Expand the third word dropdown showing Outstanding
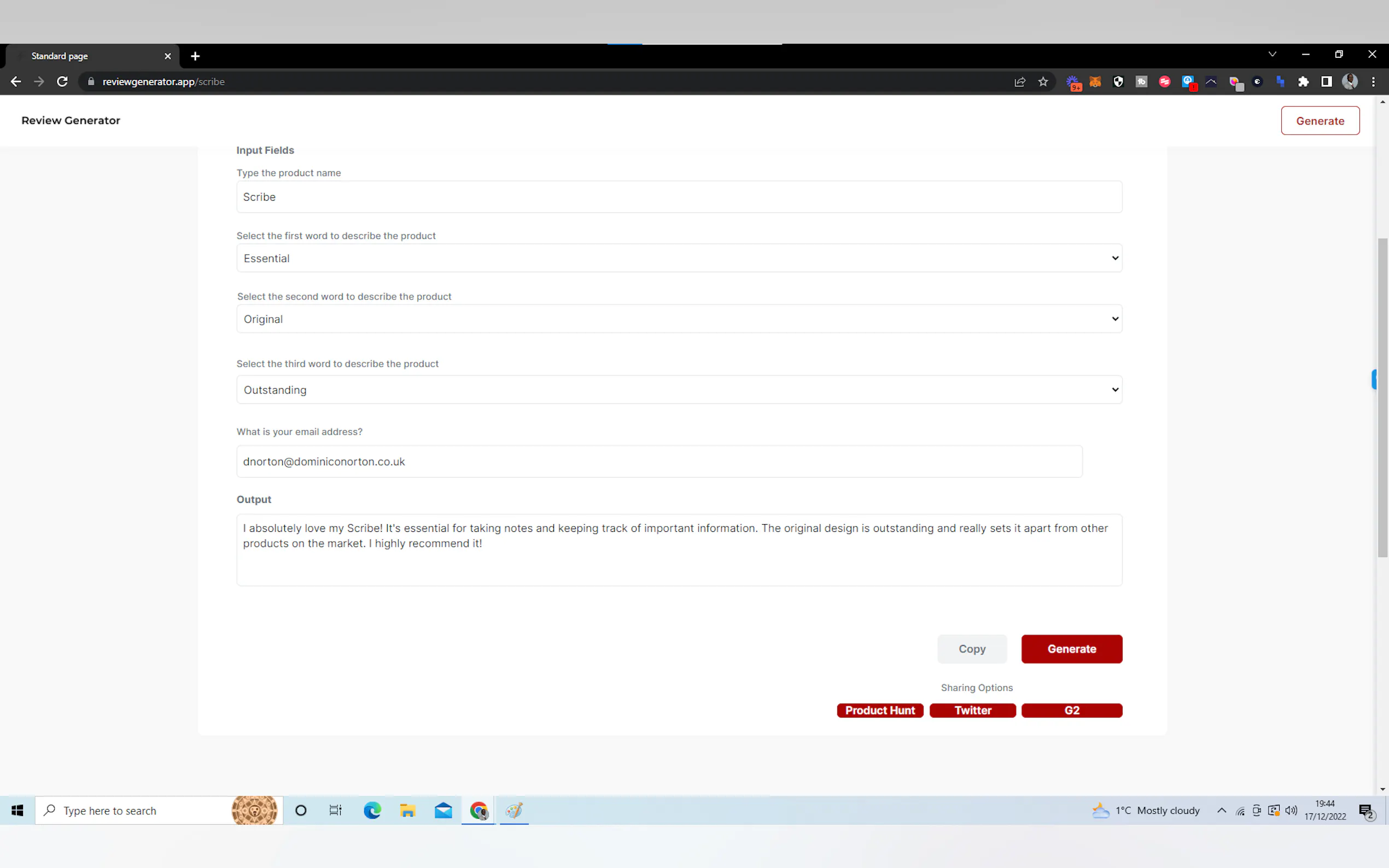 (x=679, y=390)
